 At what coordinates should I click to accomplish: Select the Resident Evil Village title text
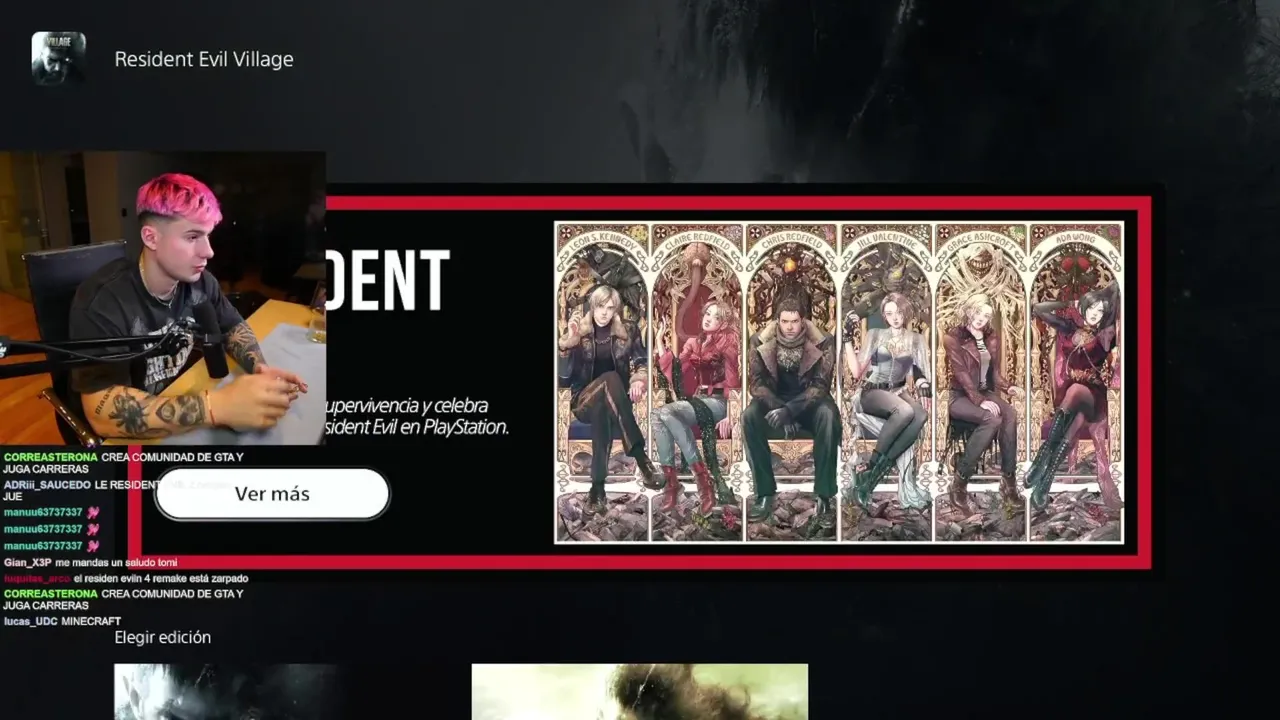pyautogui.click(x=204, y=59)
